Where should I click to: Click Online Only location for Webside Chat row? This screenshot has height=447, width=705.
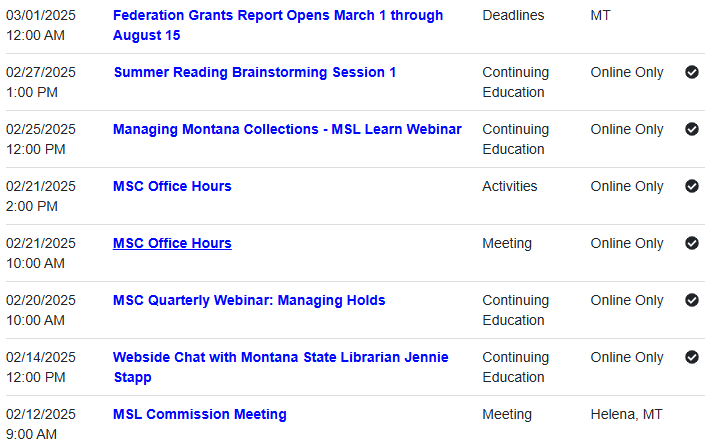click(x=627, y=357)
